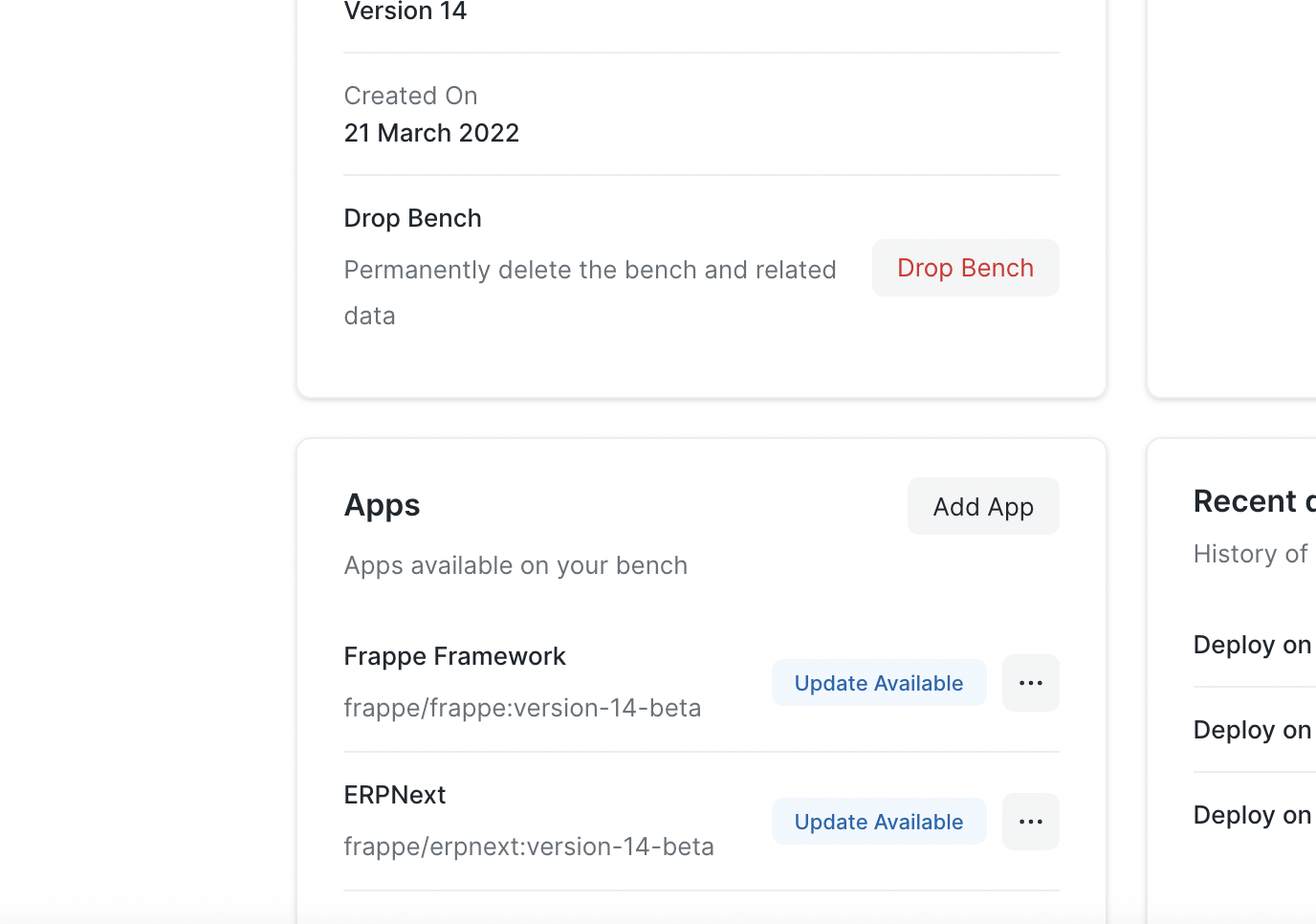Select the Frappe Framework app name
Screen dimensions: 1316x924
coord(454,656)
